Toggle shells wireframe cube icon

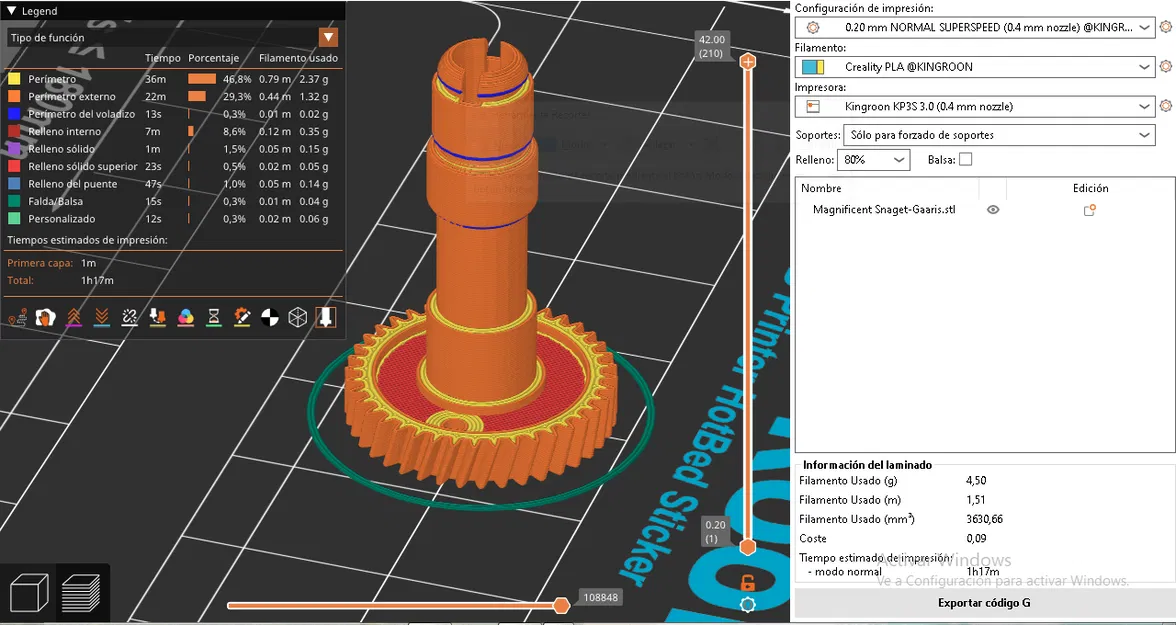tap(298, 318)
